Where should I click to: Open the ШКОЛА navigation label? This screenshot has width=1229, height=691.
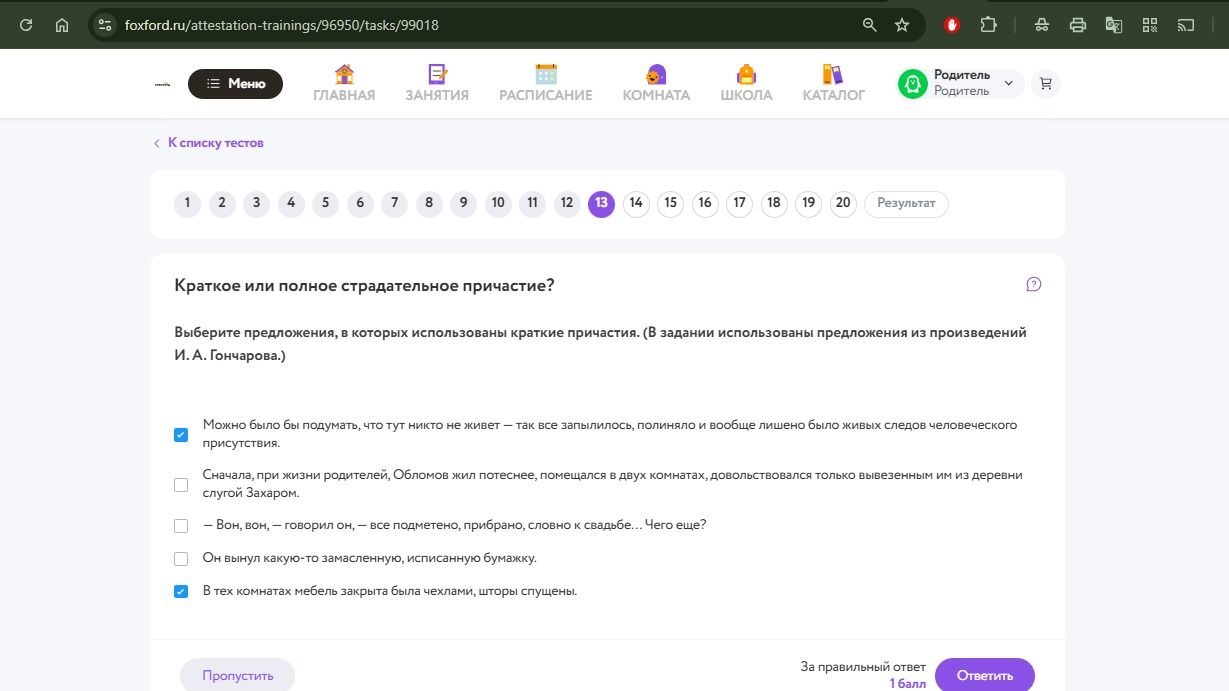(746, 95)
